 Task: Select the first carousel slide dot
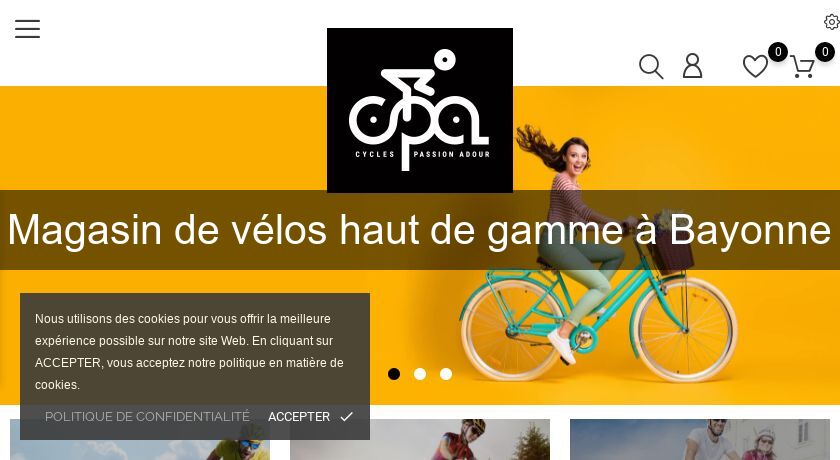point(394,374)
